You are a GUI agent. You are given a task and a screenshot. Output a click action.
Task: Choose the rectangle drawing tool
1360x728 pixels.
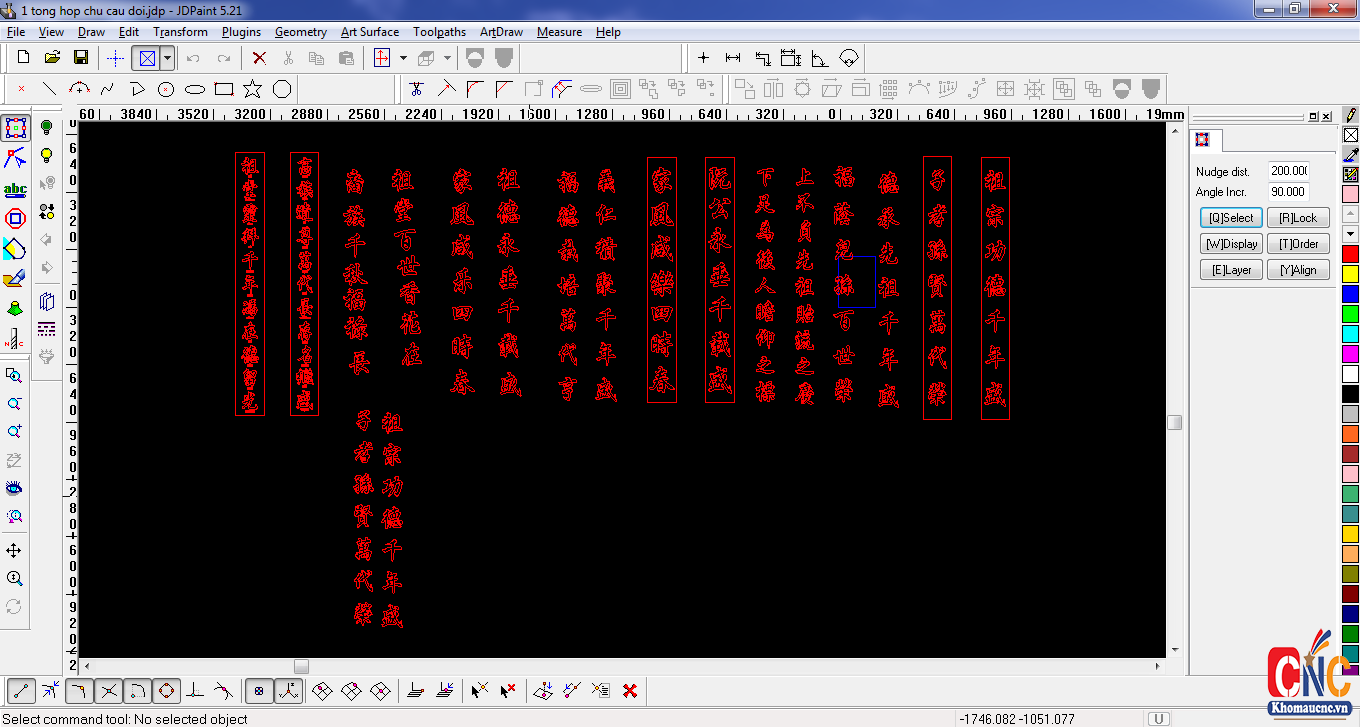click(x=224, y=89)
